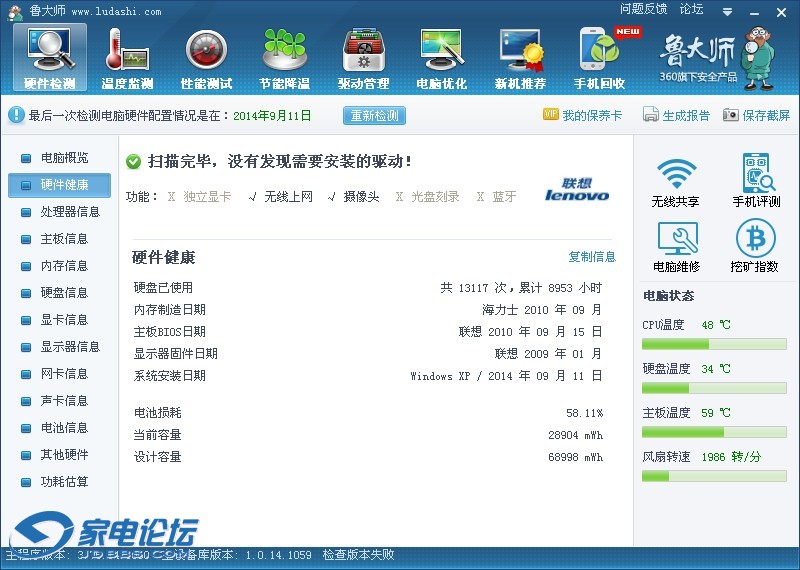Click the 复制信息 copy info link
The width and height of the screenshot is (800, 570).
click(x=592, y=257)
